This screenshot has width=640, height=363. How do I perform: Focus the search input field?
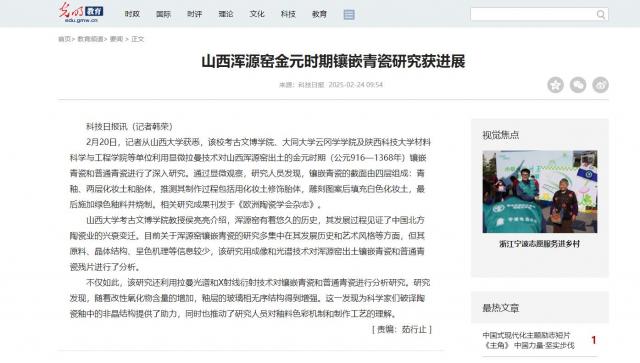[x=533, y=15]
